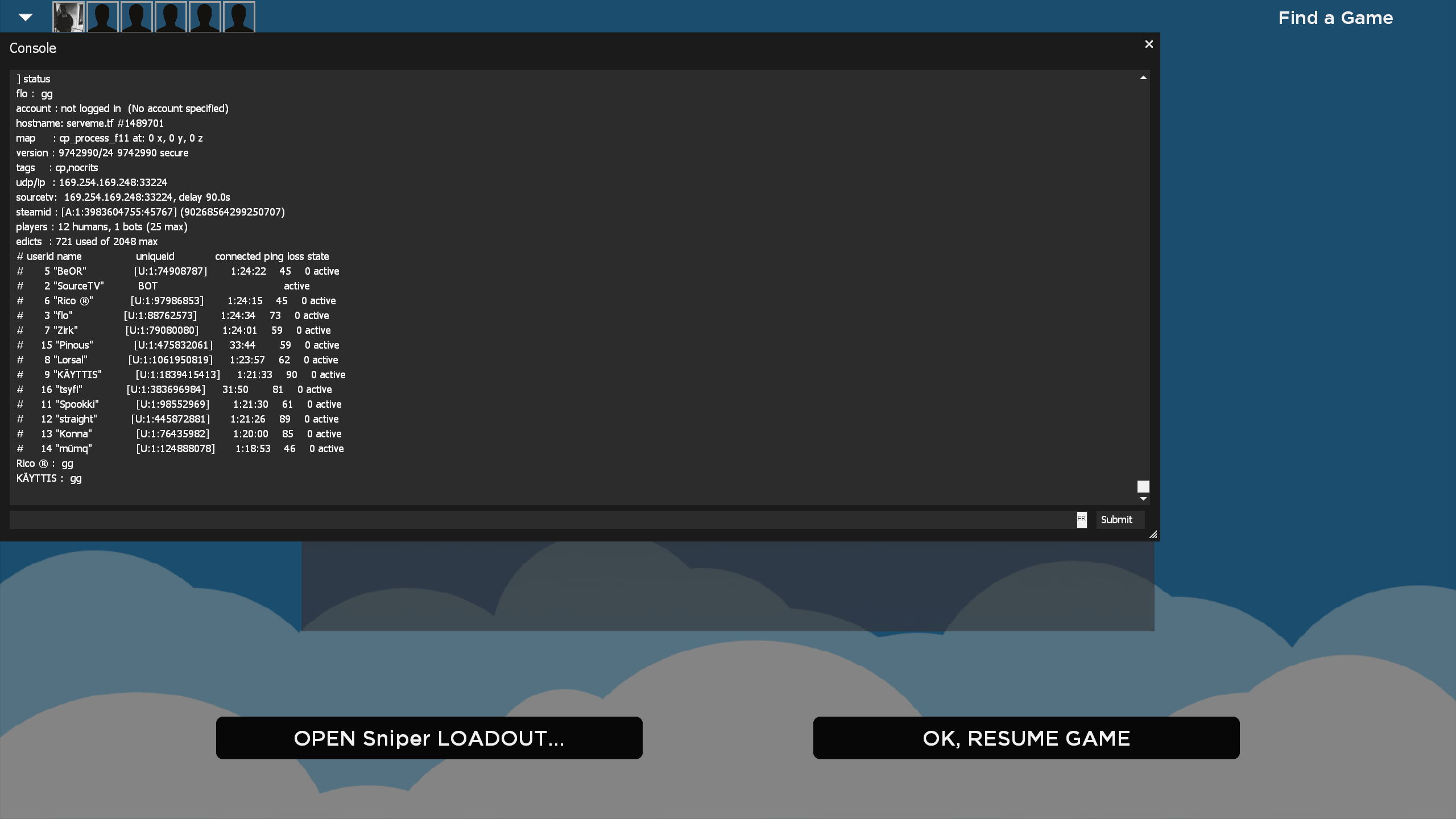Select the "KÄYTTIS" player status row
The height and width of the screenshot is (819, 1456).
[181, 375]
